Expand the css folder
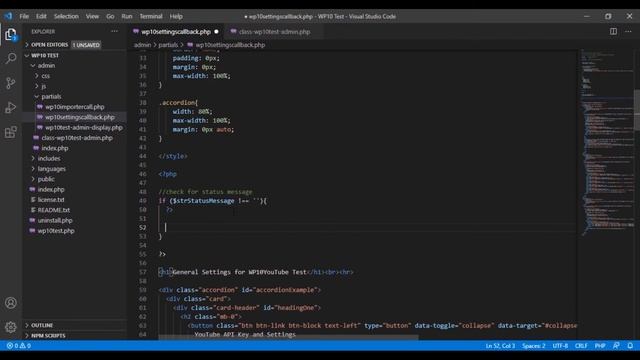The width and height of the screenshot is (640, 360). (x=45, y=76)
